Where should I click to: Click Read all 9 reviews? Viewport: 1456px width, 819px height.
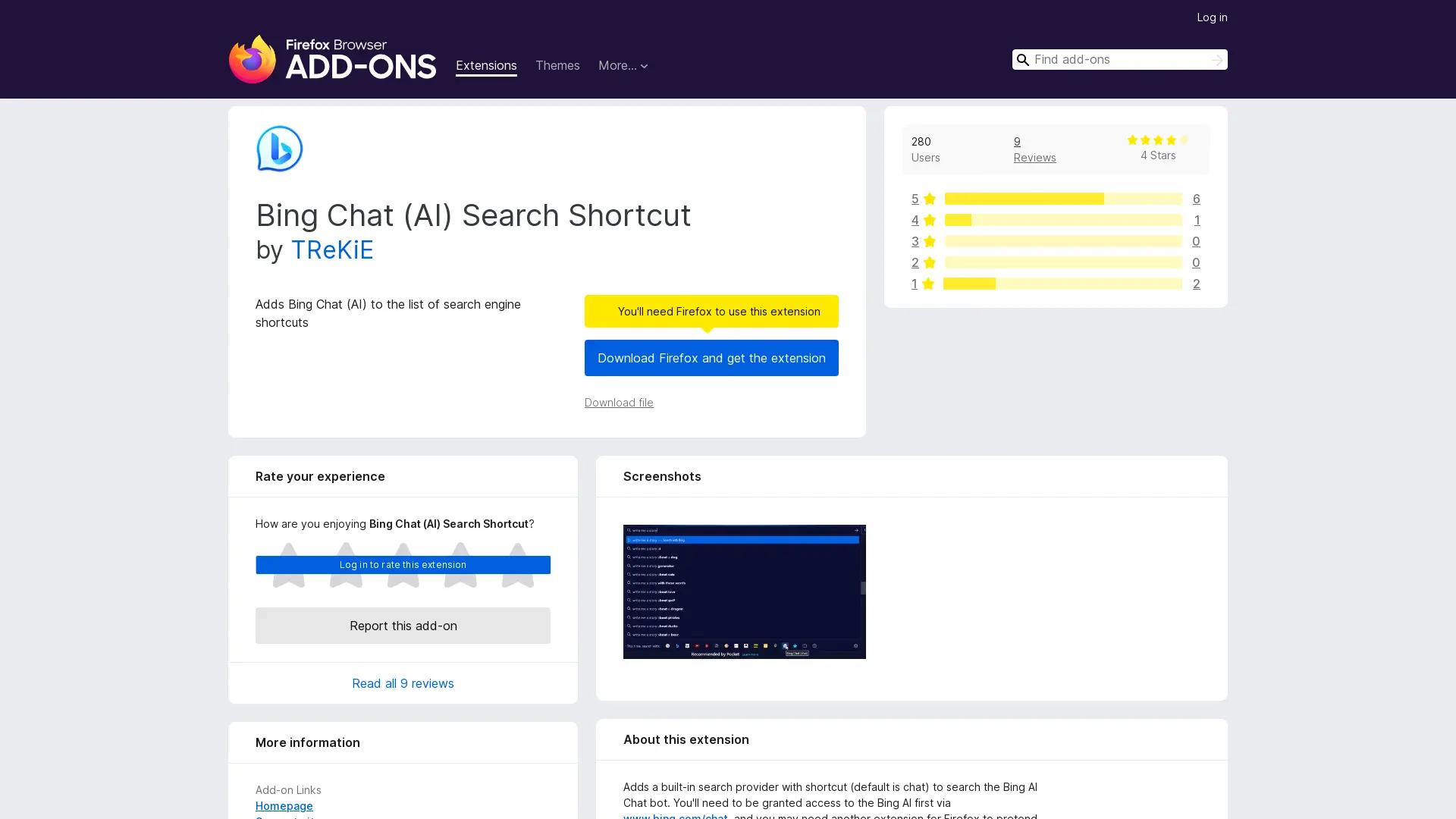pos(403,682)
